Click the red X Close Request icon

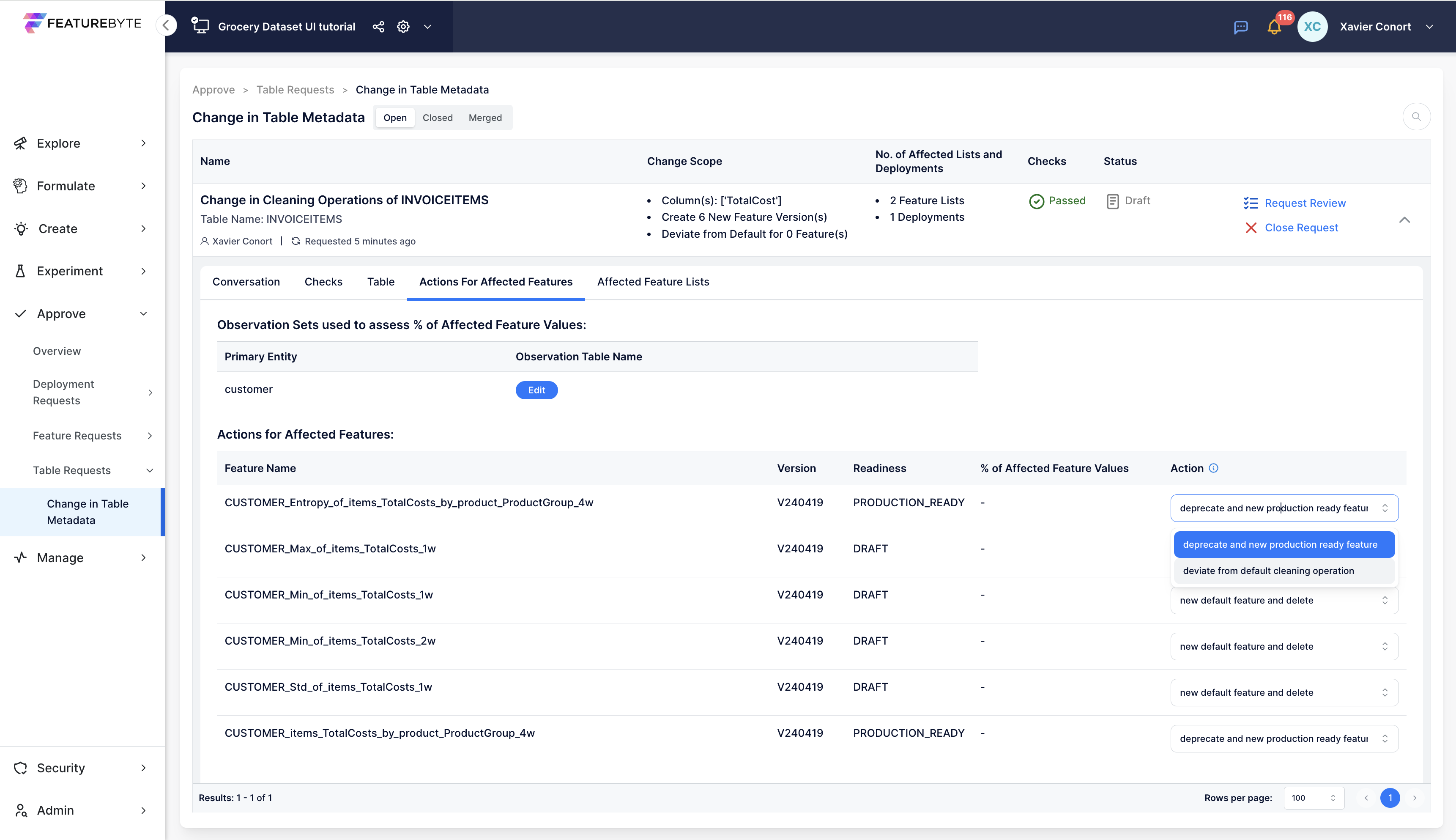(x=1251, y=228)
